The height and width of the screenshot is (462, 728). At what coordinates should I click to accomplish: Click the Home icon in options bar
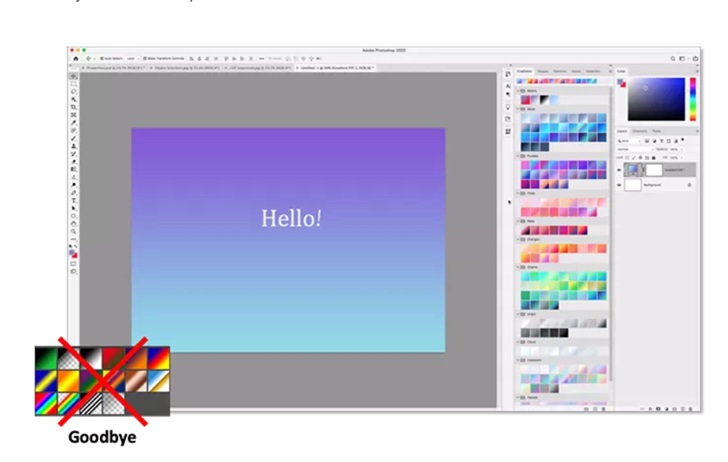pyautogui.click(x=76, y=59)
